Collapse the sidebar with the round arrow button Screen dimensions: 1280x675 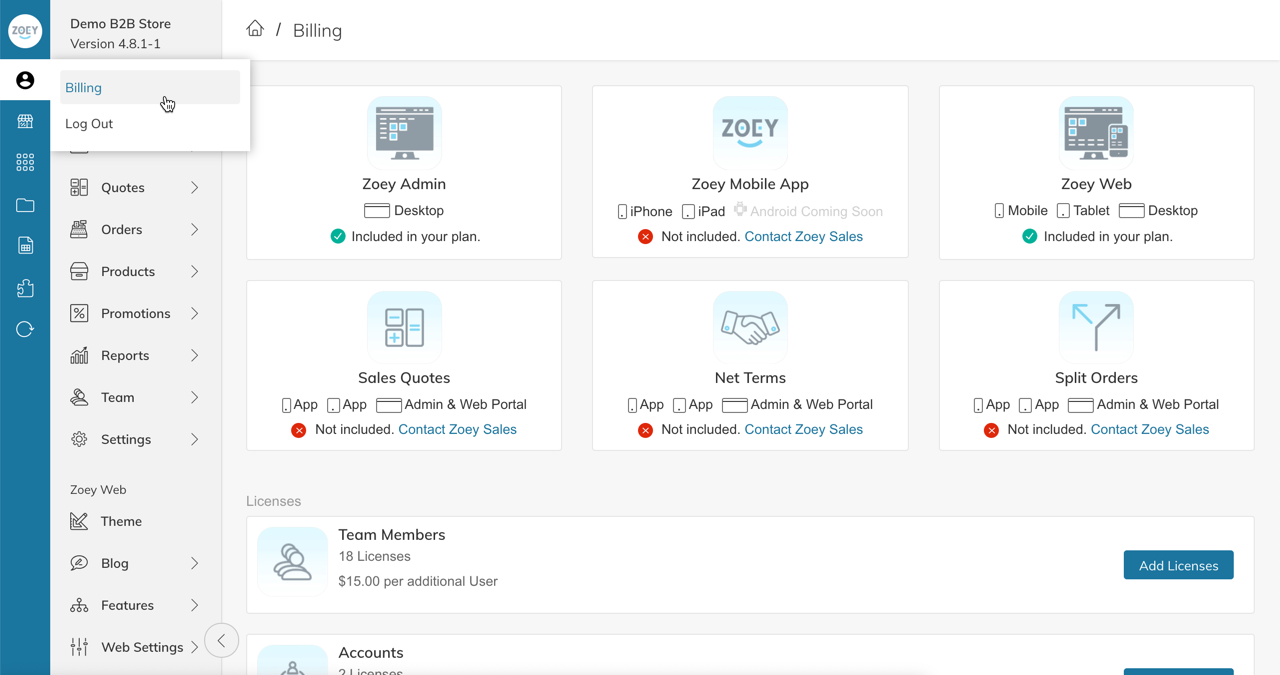click(x=221, y=640)
